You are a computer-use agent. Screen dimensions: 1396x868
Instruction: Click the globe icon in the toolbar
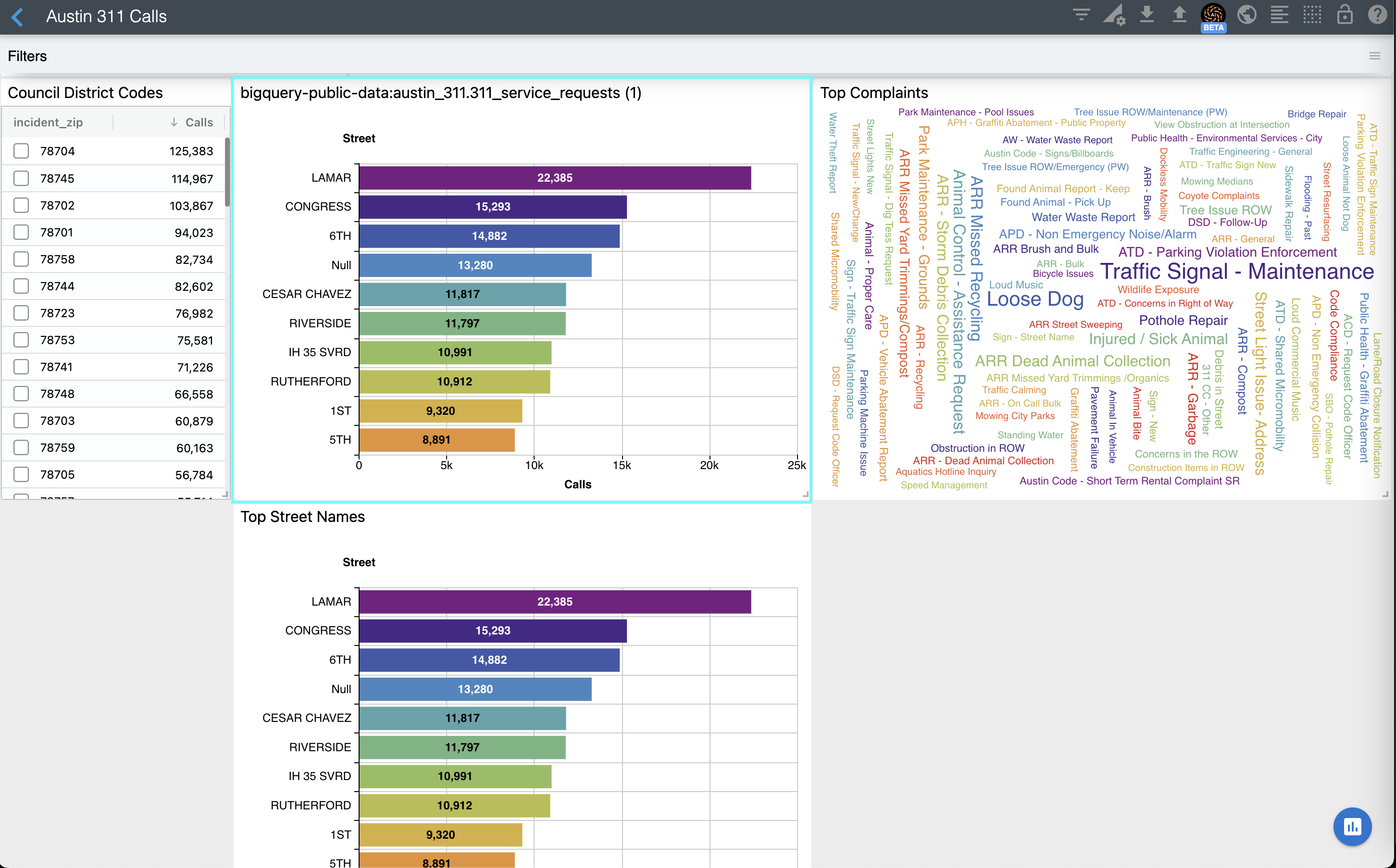tap(1246, 14)
